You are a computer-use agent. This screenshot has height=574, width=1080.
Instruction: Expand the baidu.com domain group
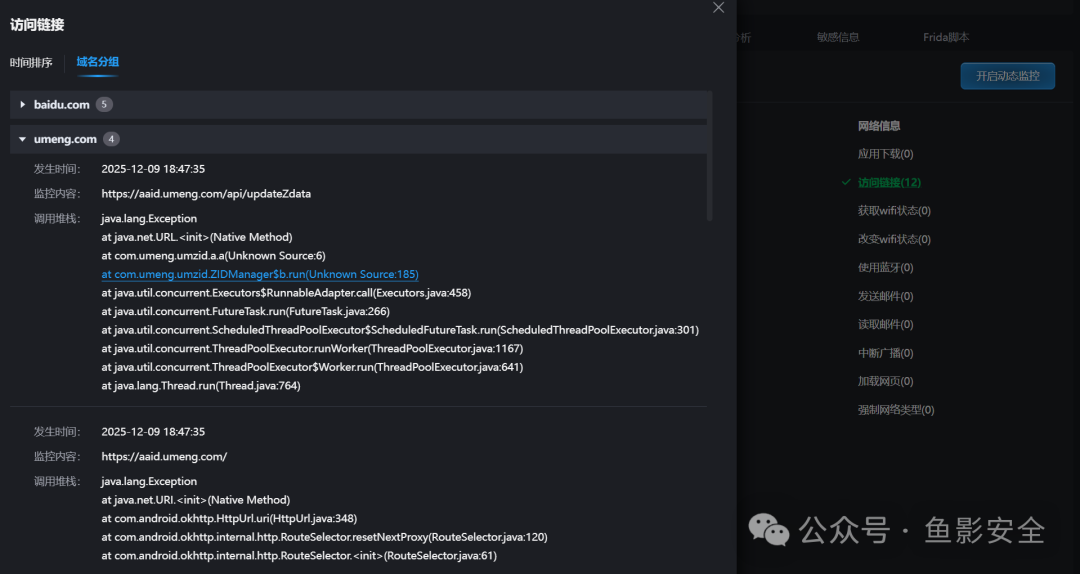pyautogui.click(x=22, y=105)
